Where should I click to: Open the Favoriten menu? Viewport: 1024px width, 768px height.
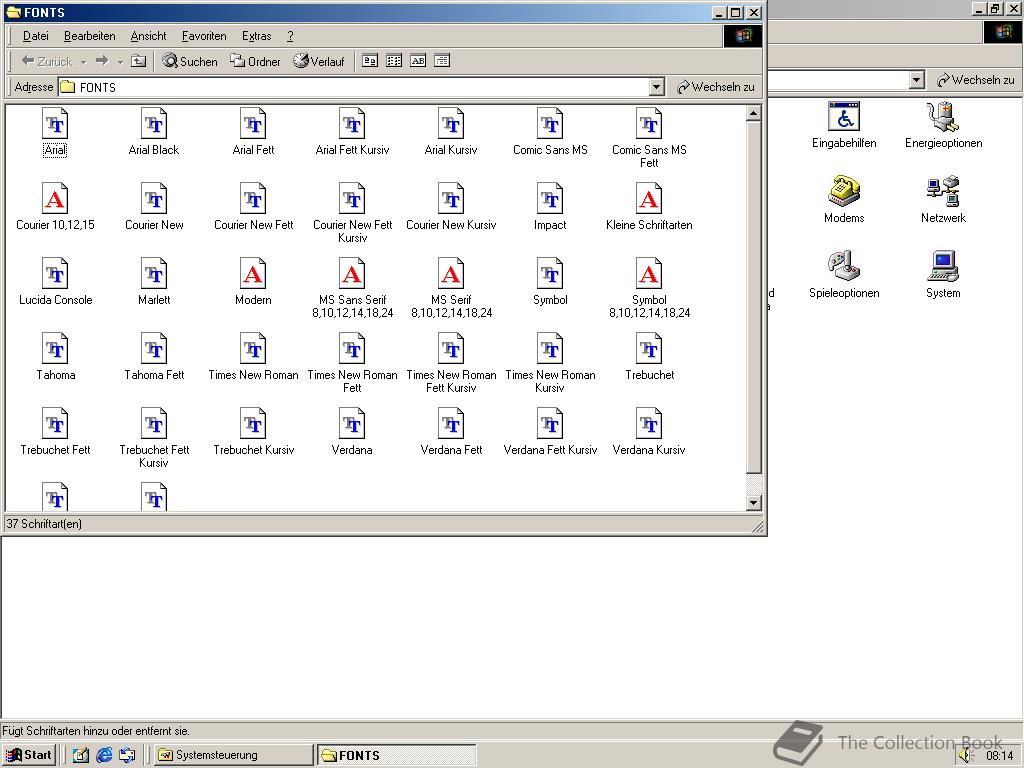204,36
